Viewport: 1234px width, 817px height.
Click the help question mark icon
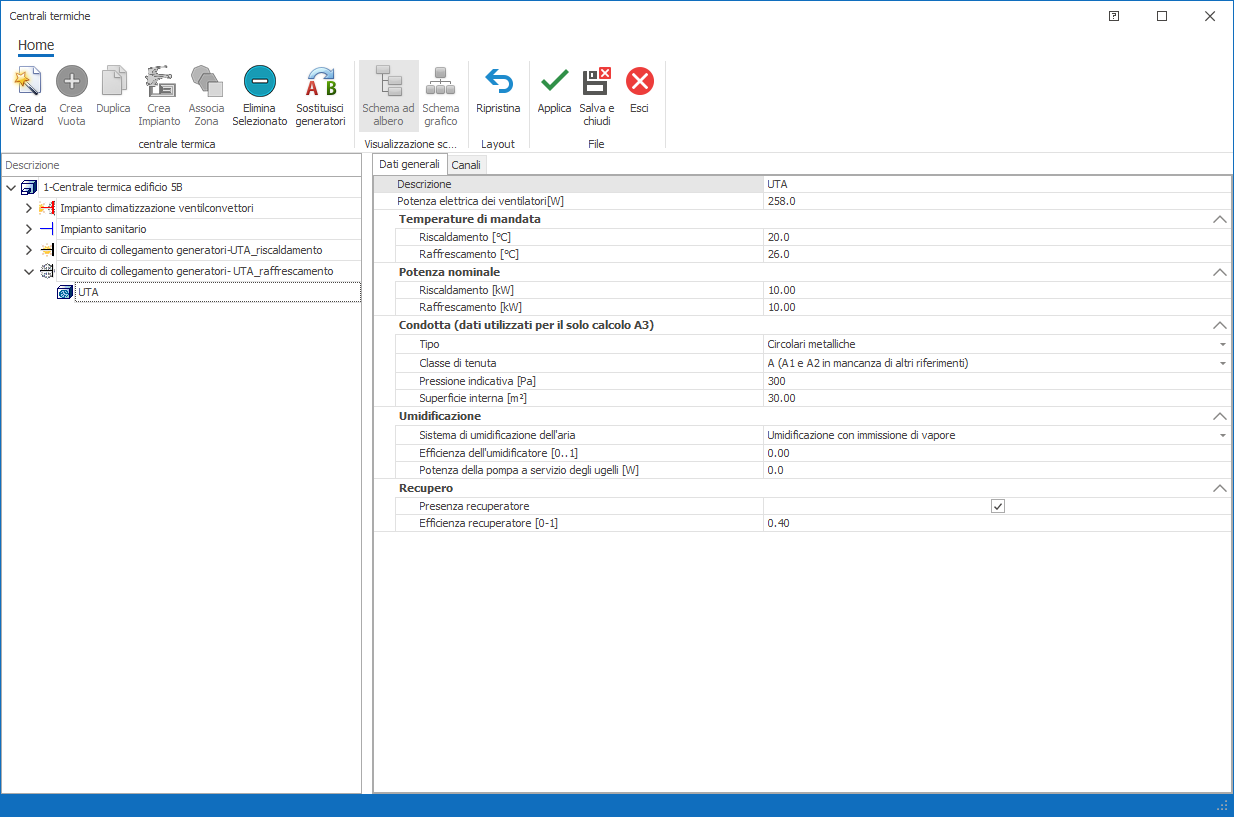(1114, 16)
